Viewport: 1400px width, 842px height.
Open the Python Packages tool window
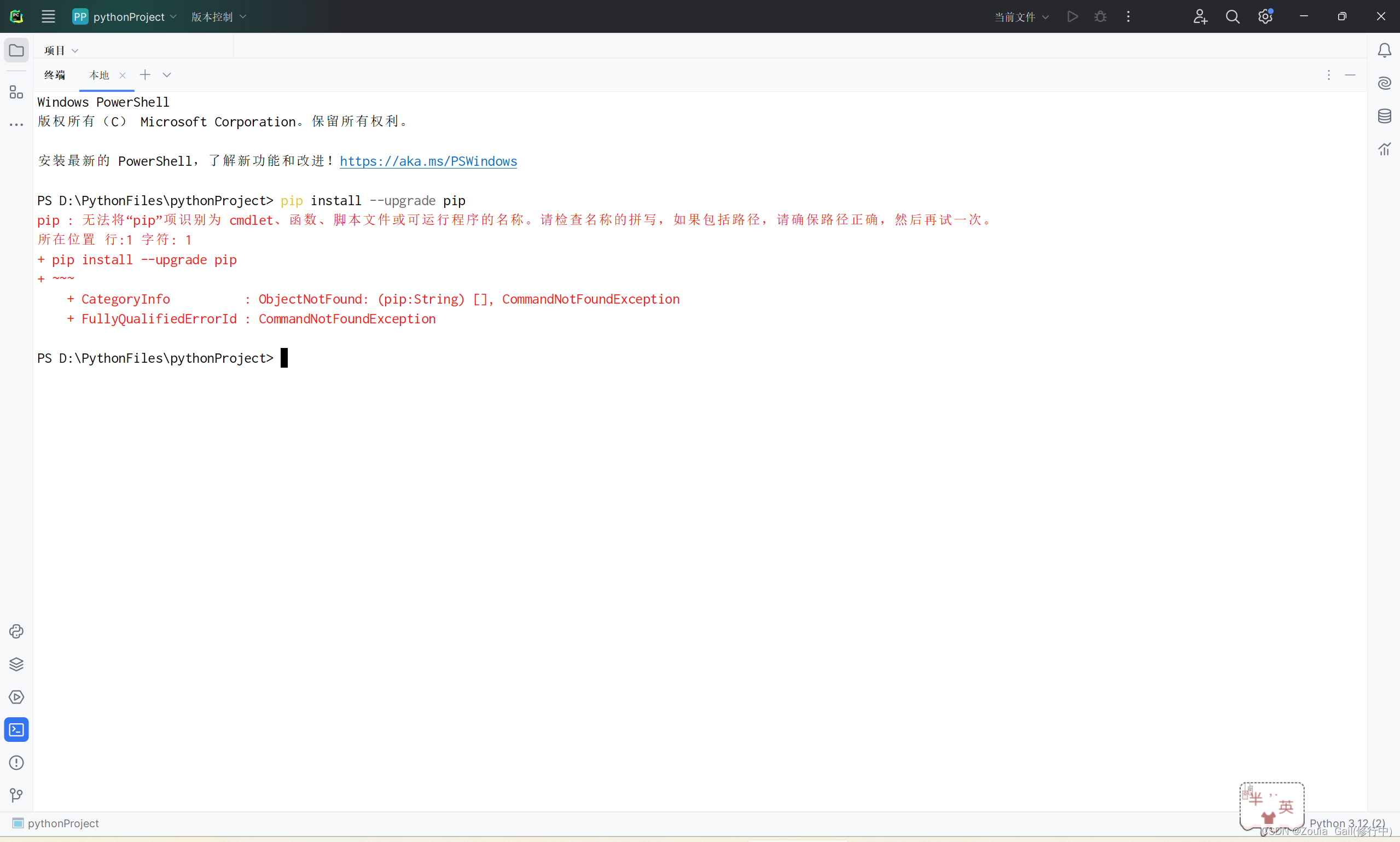[x=16, y=664]
